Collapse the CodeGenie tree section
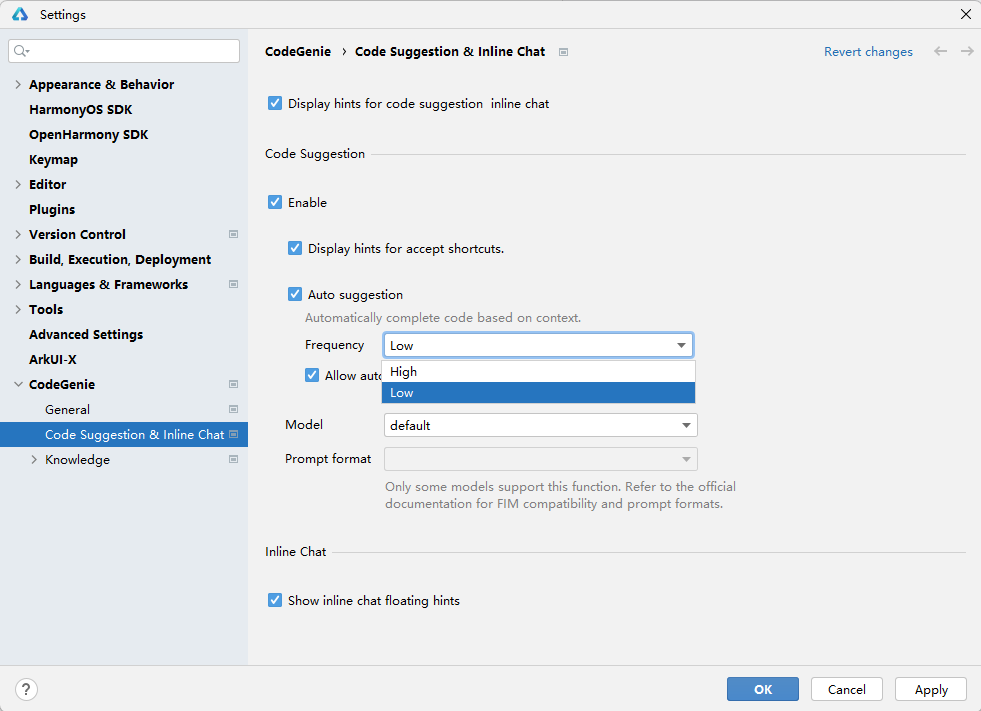The height and width of the screenshot is (711, 981). 18,385
